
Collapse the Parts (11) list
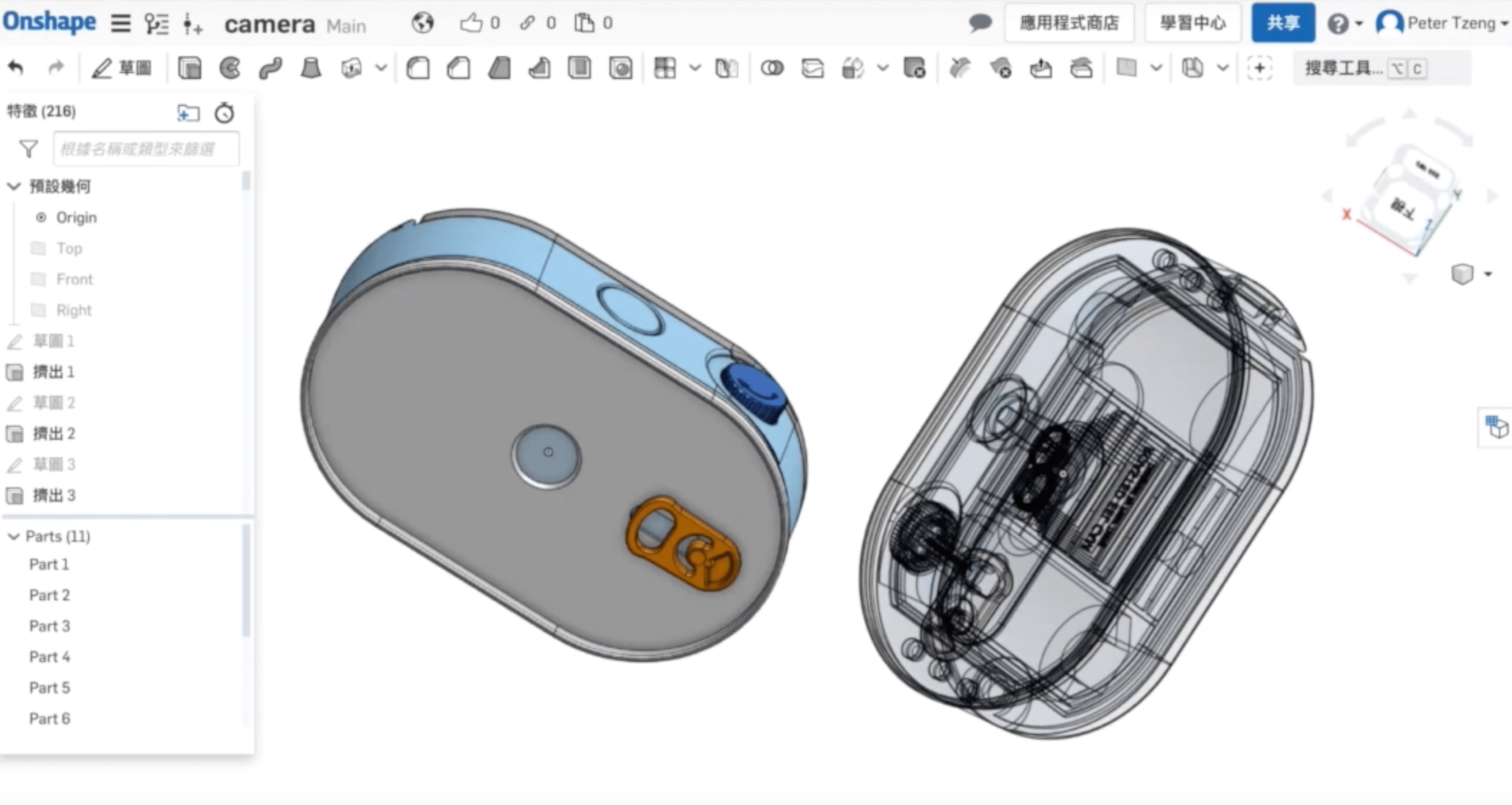point(14,537)
